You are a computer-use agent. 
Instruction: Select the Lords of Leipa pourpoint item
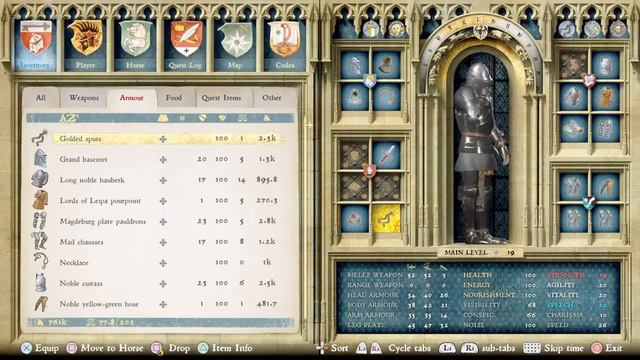[x=169, y=201]
